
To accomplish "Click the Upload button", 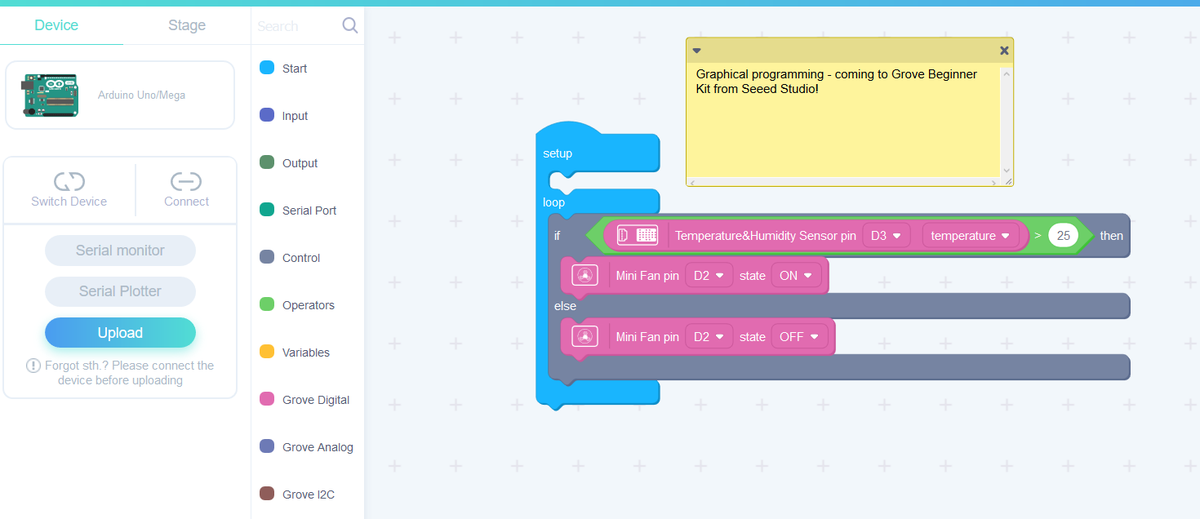I will pyautogui.click(x=120, y=333).
